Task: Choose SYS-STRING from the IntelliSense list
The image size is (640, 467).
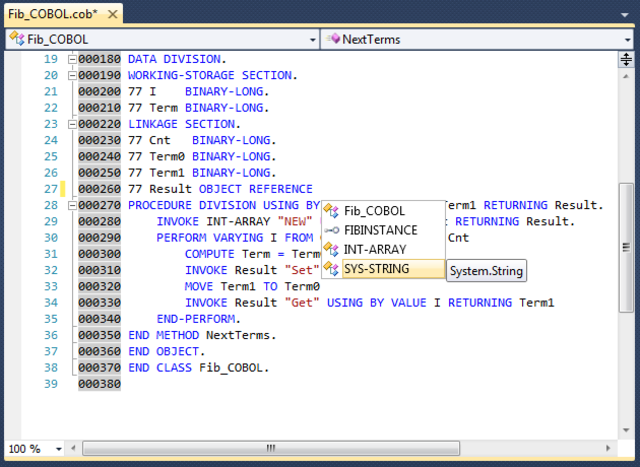Action: pyautogui.click(x=383, y=269)
